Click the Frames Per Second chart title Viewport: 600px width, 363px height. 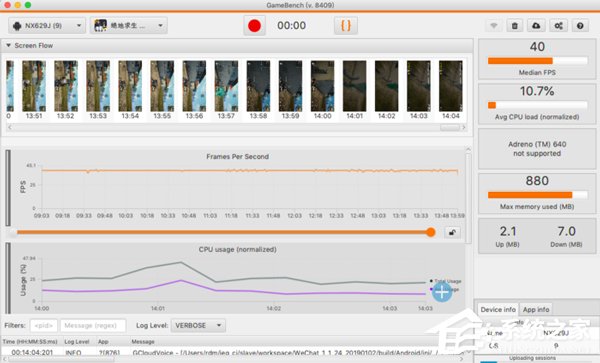pos(237,156)
